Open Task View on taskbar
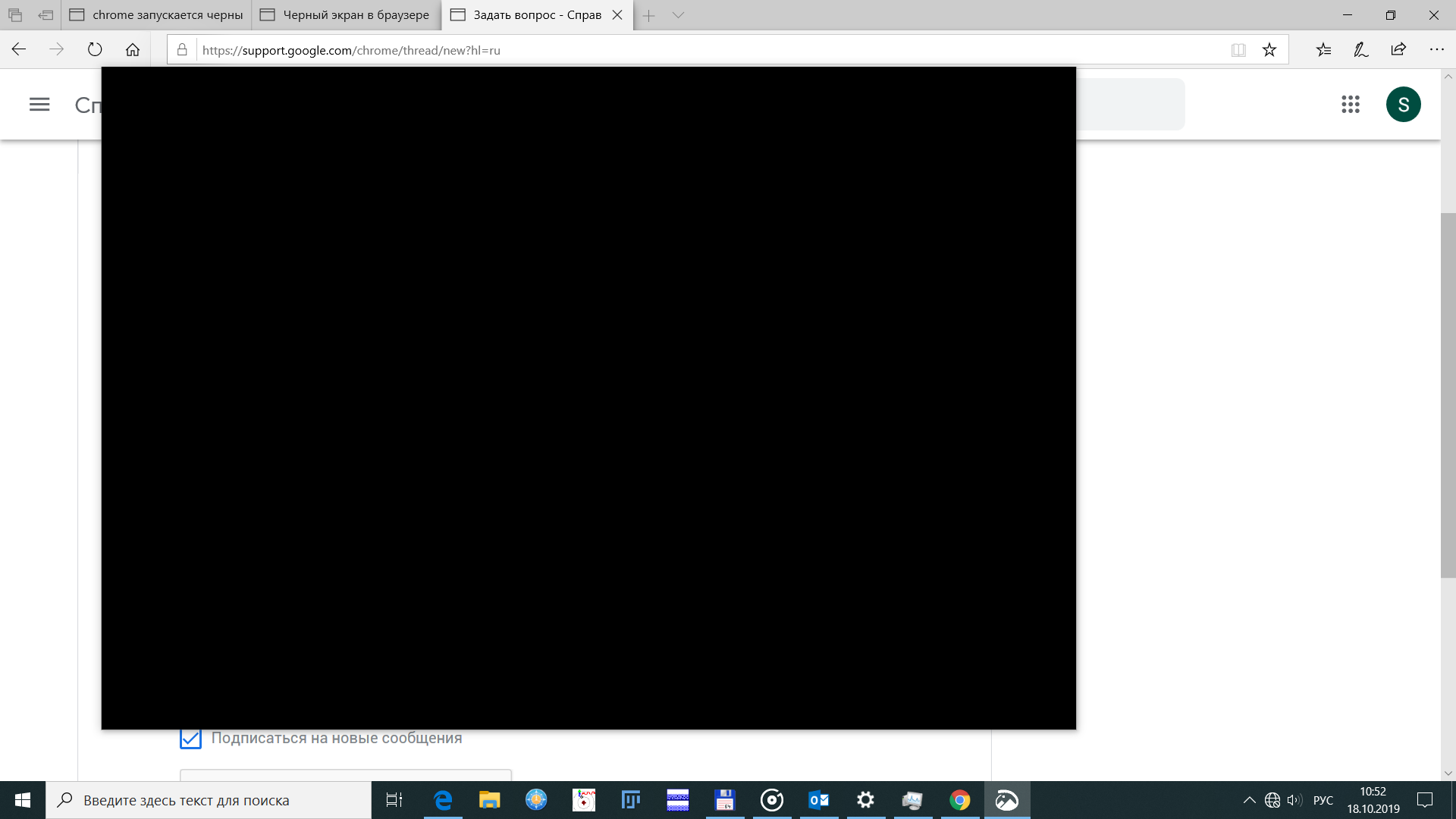Image resolution: width=1456 pixels, height=819 pixels. click(394, 800)
